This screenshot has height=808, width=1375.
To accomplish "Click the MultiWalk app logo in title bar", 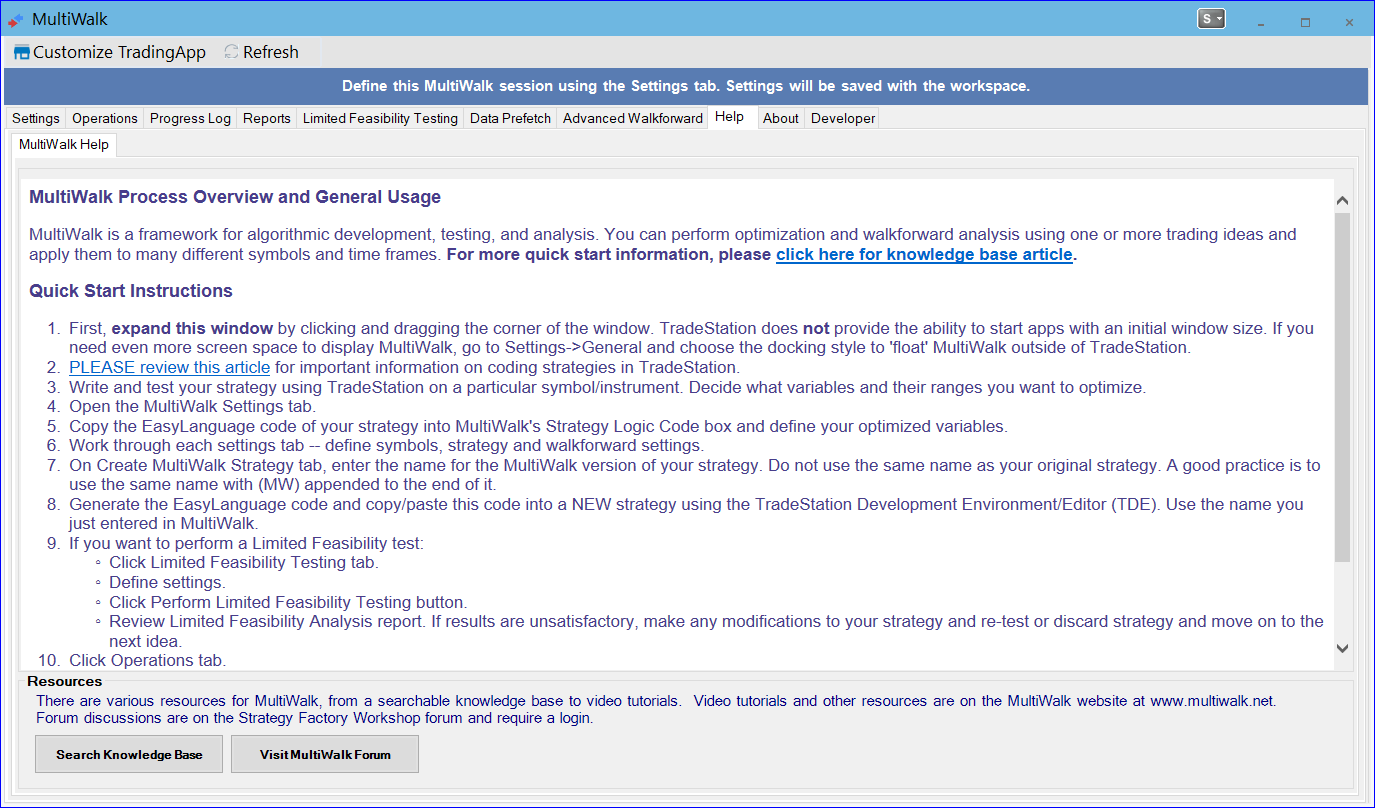I will pos(15,19).
